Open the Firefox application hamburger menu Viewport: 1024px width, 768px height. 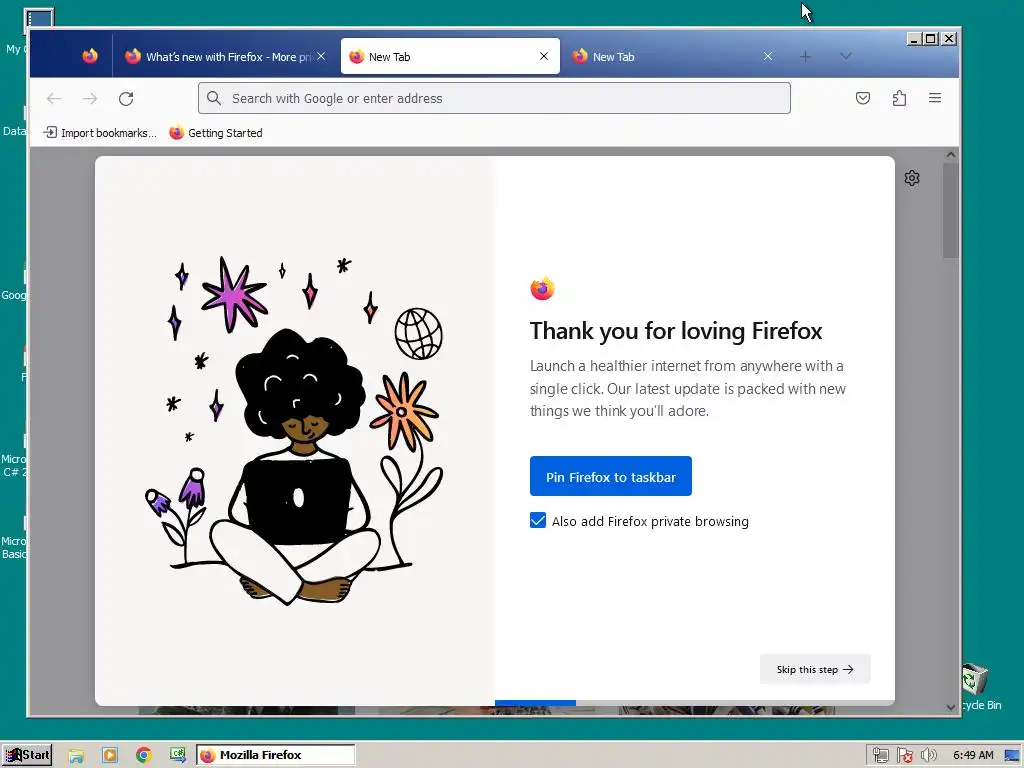(935, 98)
